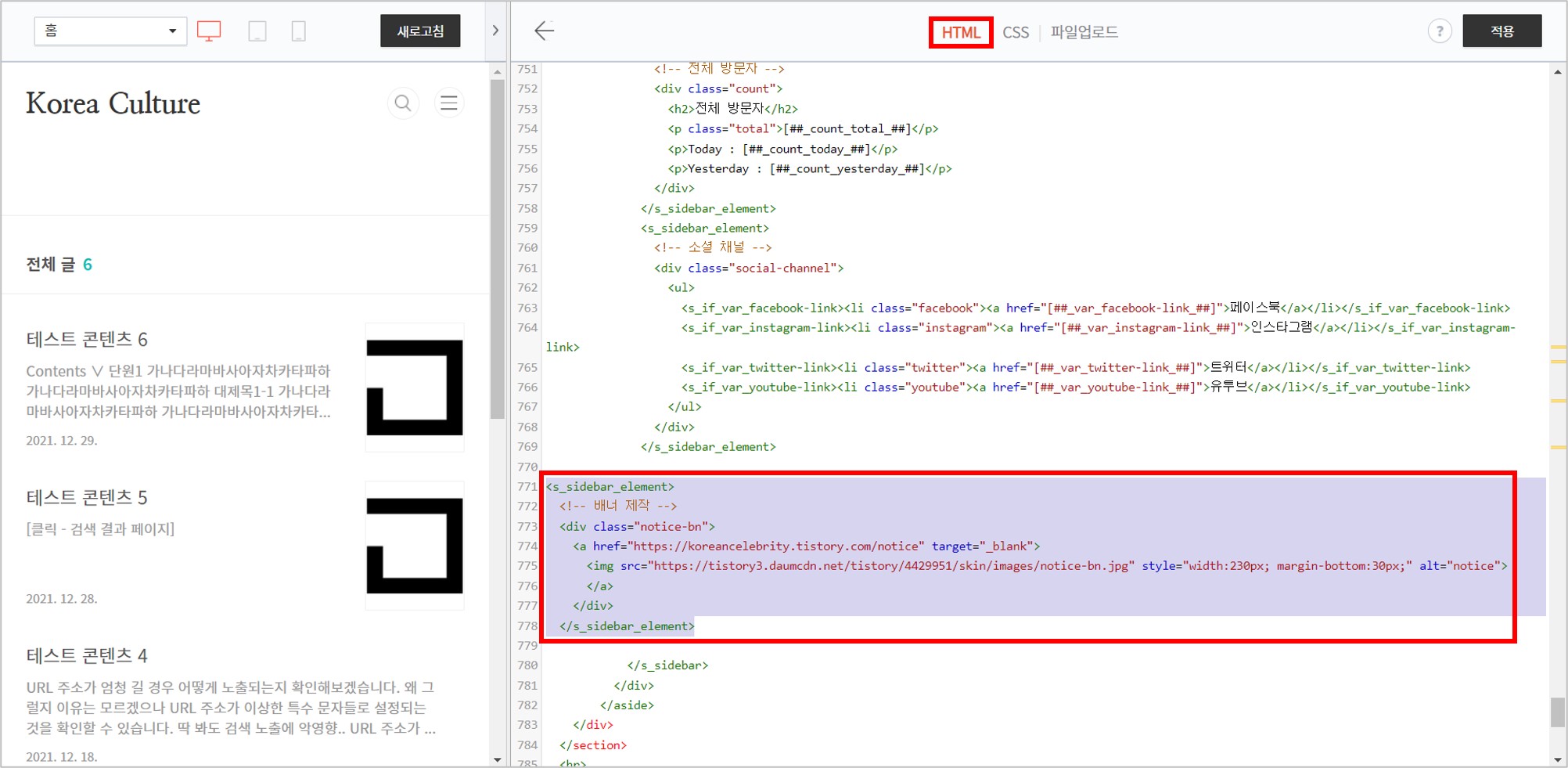1568x768 pixels.
Task: Click 전체 글 6 heading in preview
Action: point(59,265)
